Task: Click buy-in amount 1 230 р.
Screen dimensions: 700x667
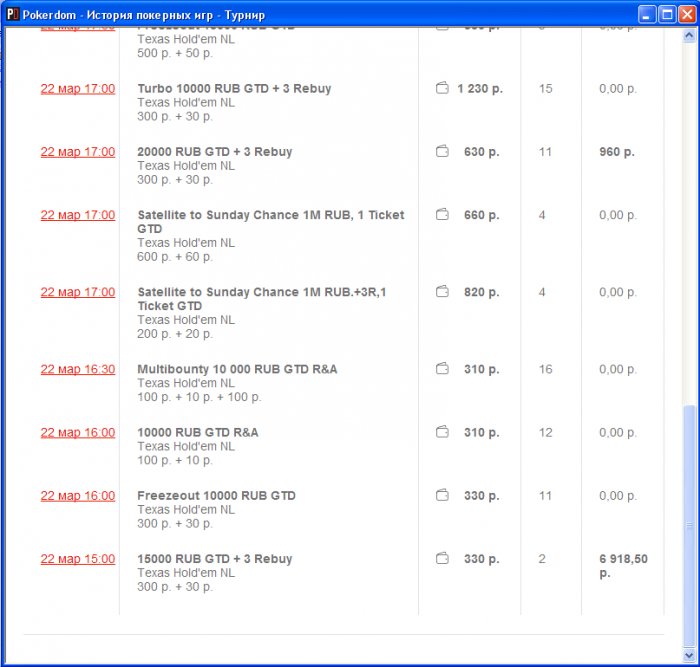Action: [480, 88]
